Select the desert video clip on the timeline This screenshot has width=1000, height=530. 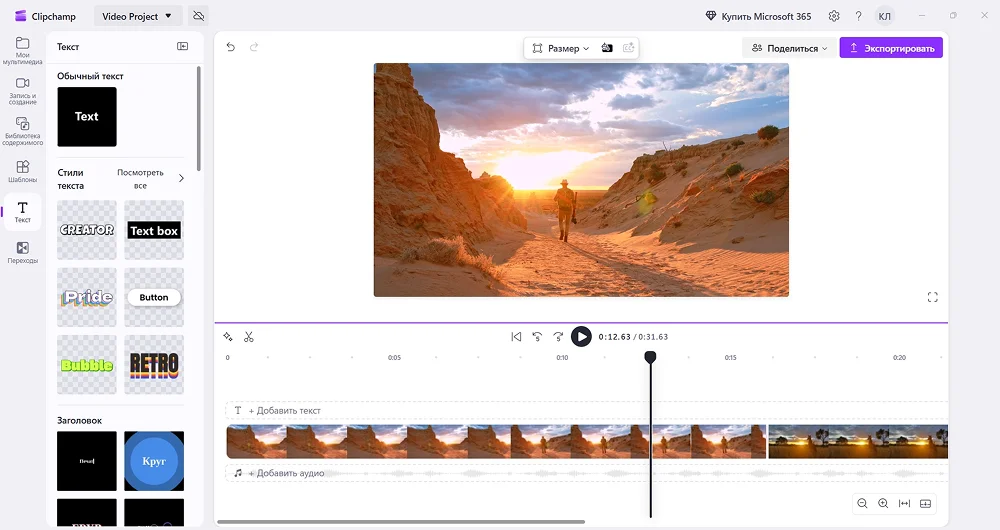496,441
